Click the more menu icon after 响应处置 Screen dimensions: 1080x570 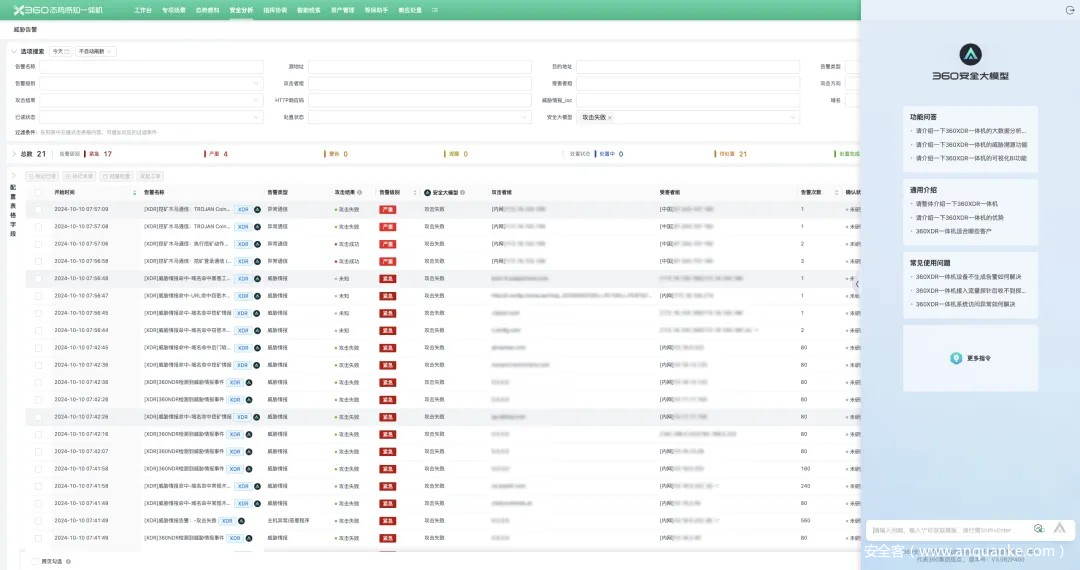(434, 9)
